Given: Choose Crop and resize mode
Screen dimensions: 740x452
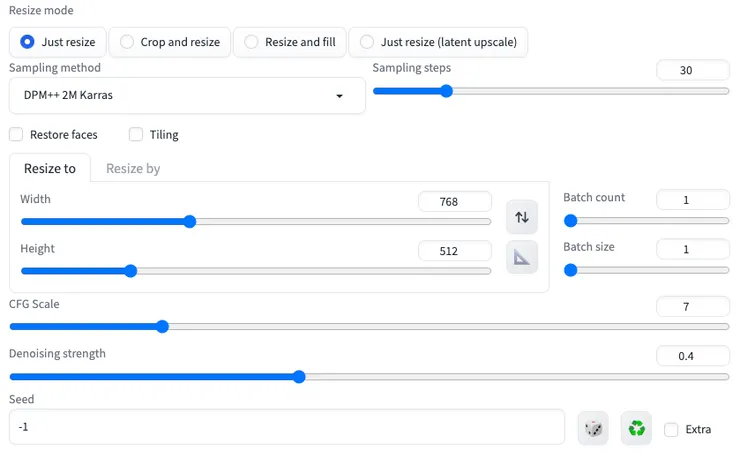Looking at the screenshot, I should (127, 42).
